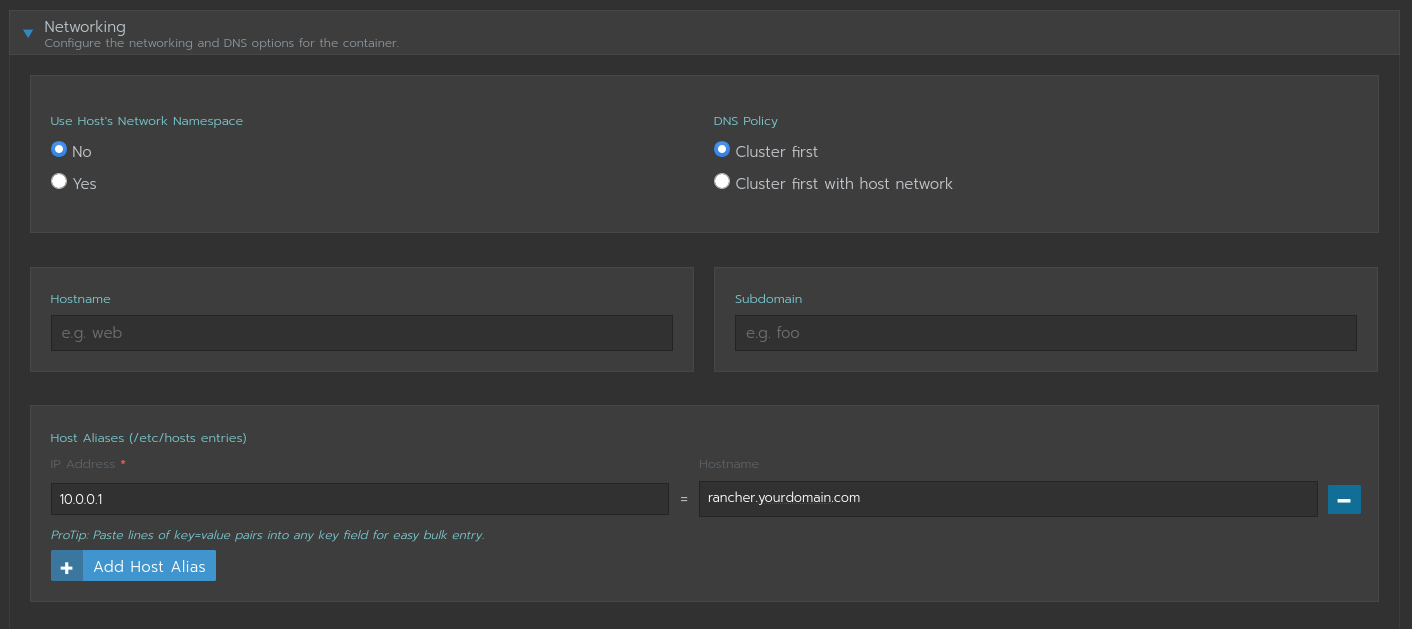The width and height of the screenshot is (1412, 629).
Task: Click the Host Aliases (/etc/hosts entries) label
Action: (x=149, y=438)
